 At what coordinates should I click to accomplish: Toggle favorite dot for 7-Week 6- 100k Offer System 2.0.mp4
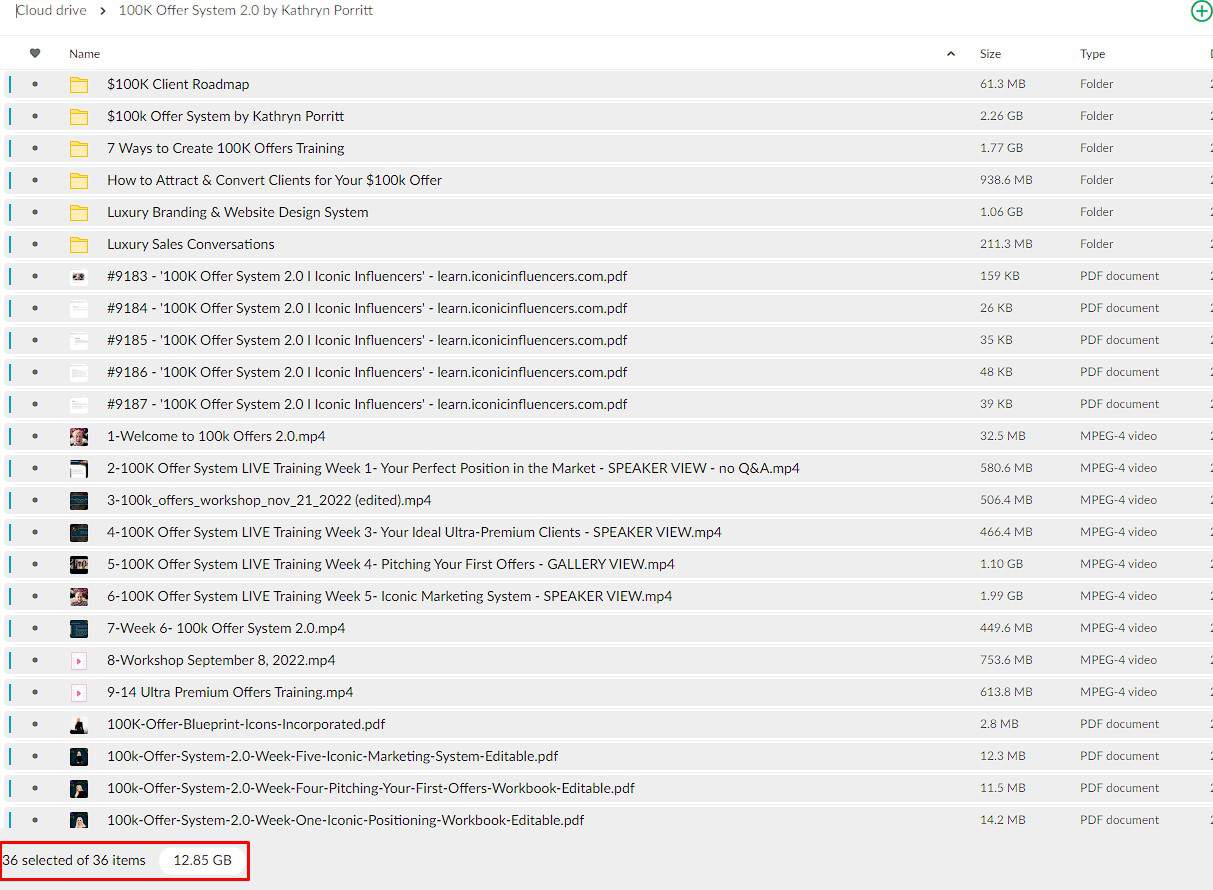(x=35, y=629)
